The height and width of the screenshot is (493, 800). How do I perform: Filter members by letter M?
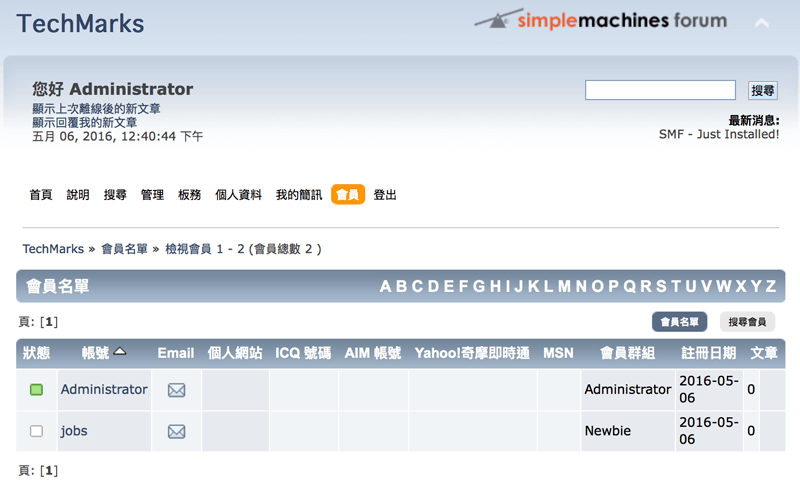coord(564,286)
